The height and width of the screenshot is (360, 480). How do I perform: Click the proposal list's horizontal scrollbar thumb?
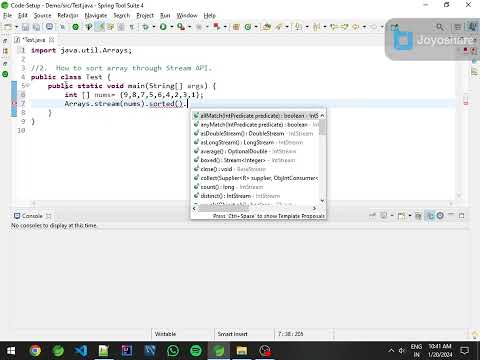click(224, 208)
